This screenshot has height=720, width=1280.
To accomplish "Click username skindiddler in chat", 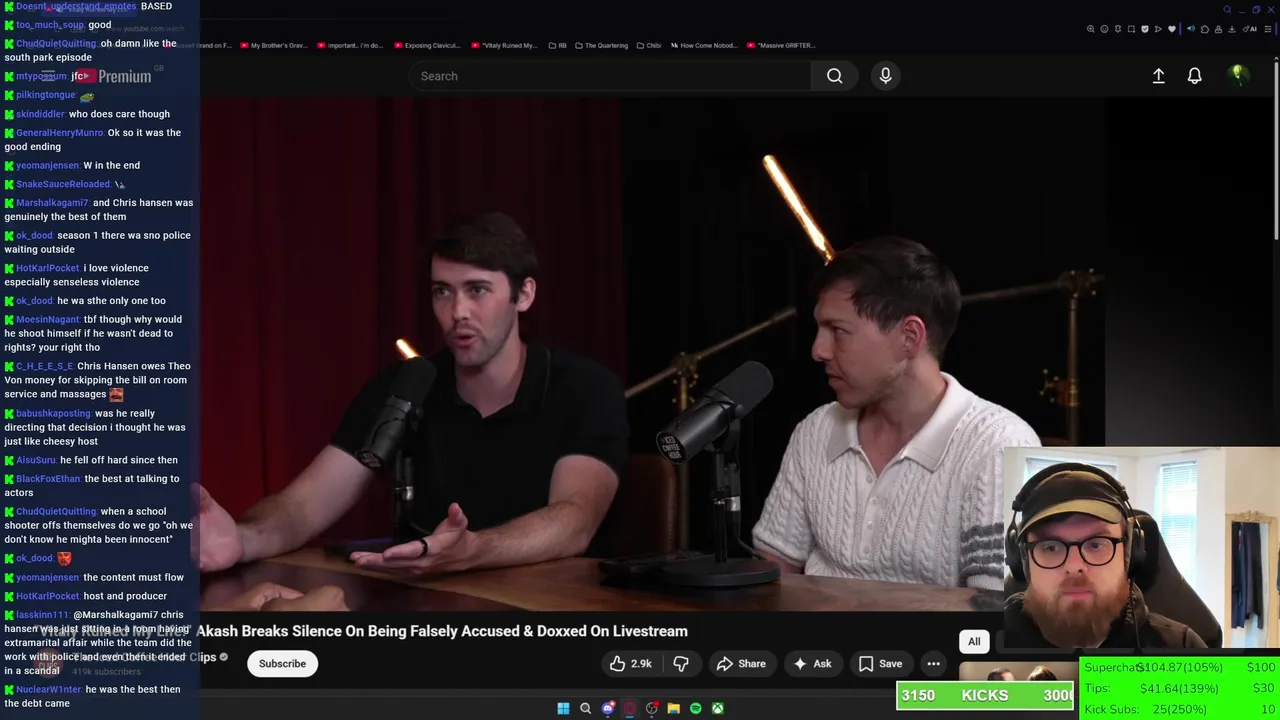I will coord(40,114).
